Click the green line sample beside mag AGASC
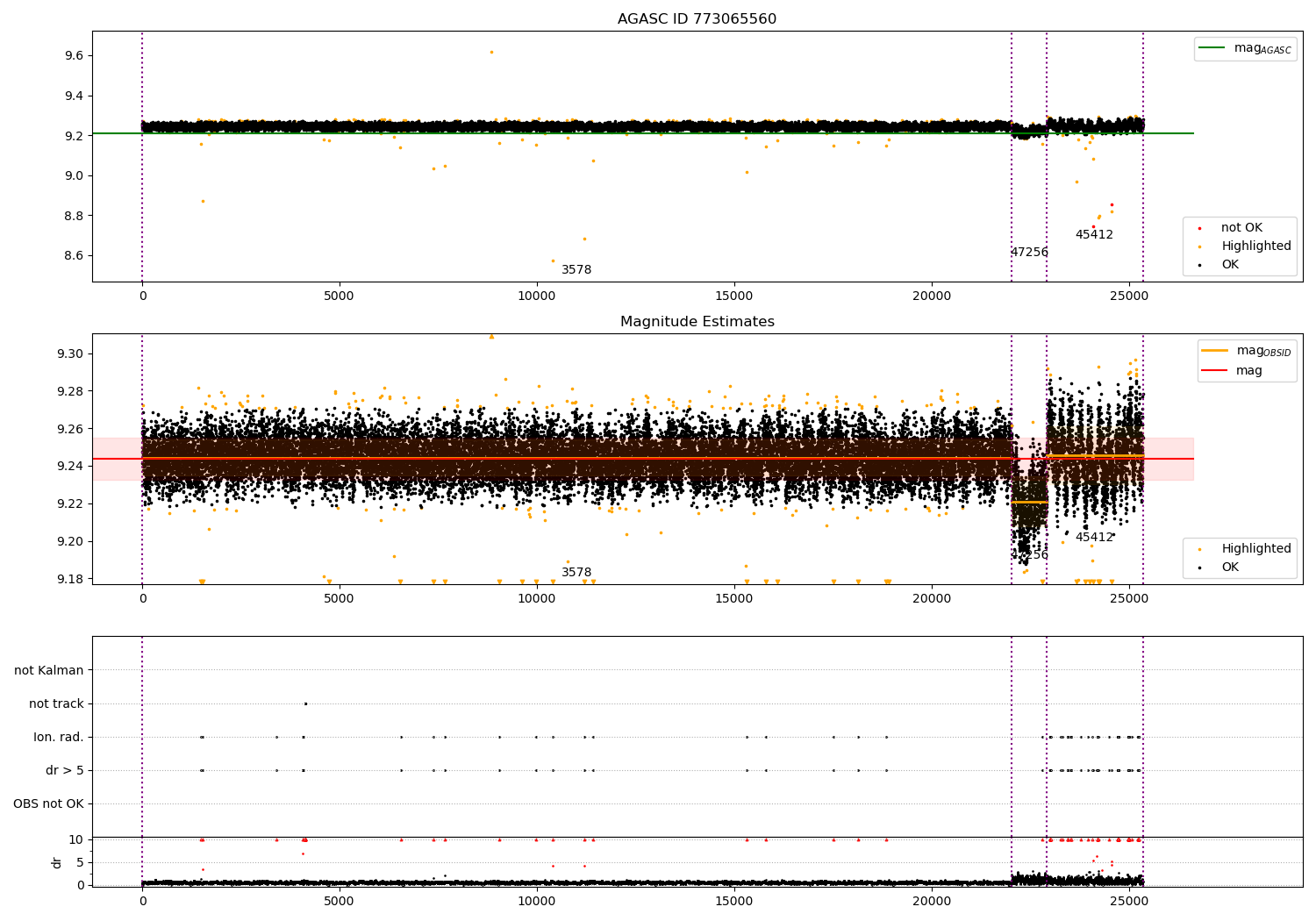 point(1213,48)
